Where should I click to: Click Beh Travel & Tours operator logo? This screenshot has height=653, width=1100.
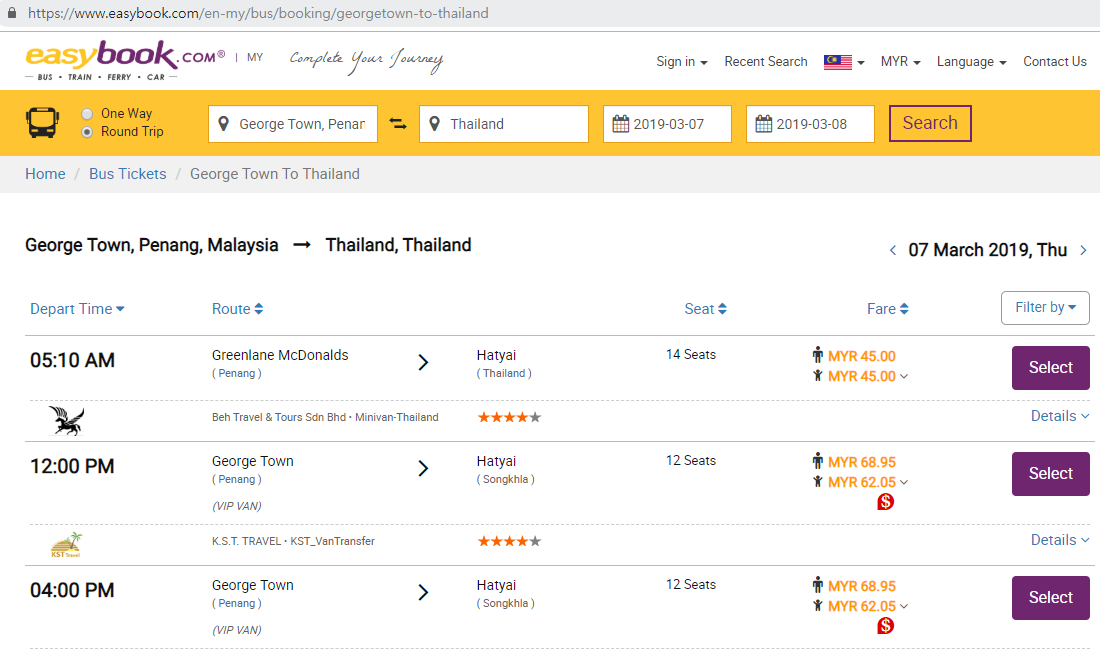coord(67,420)
